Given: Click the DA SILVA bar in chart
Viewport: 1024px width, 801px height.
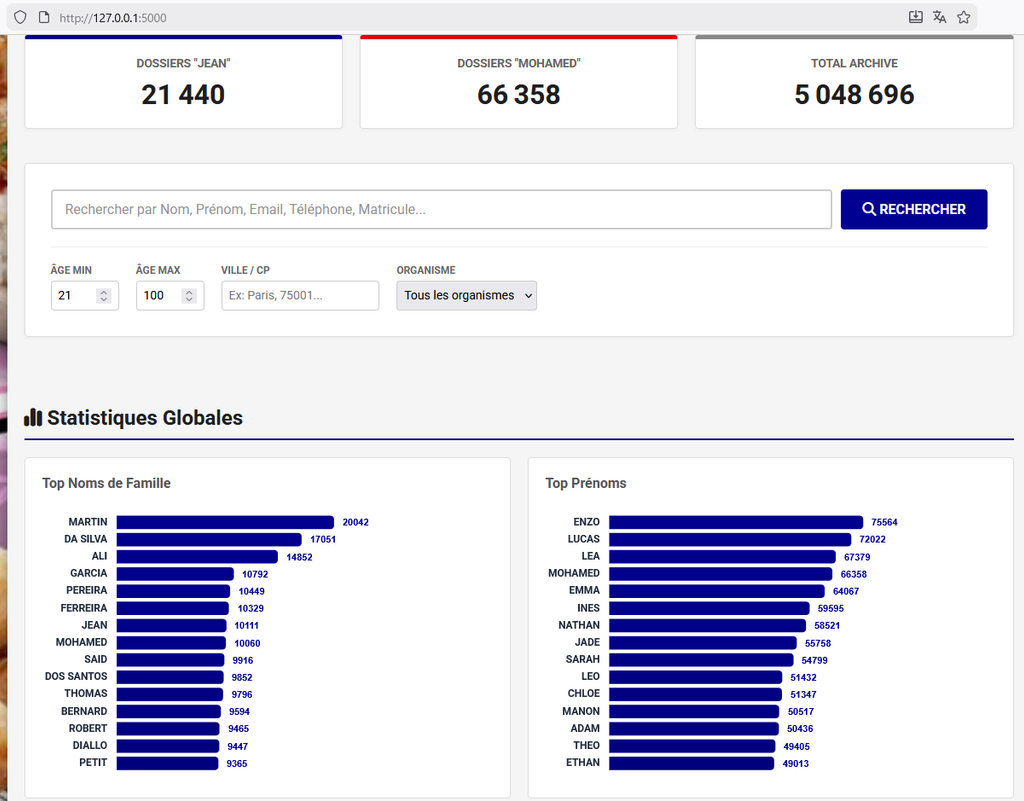Looking at the screenshot, I should 208,539.
